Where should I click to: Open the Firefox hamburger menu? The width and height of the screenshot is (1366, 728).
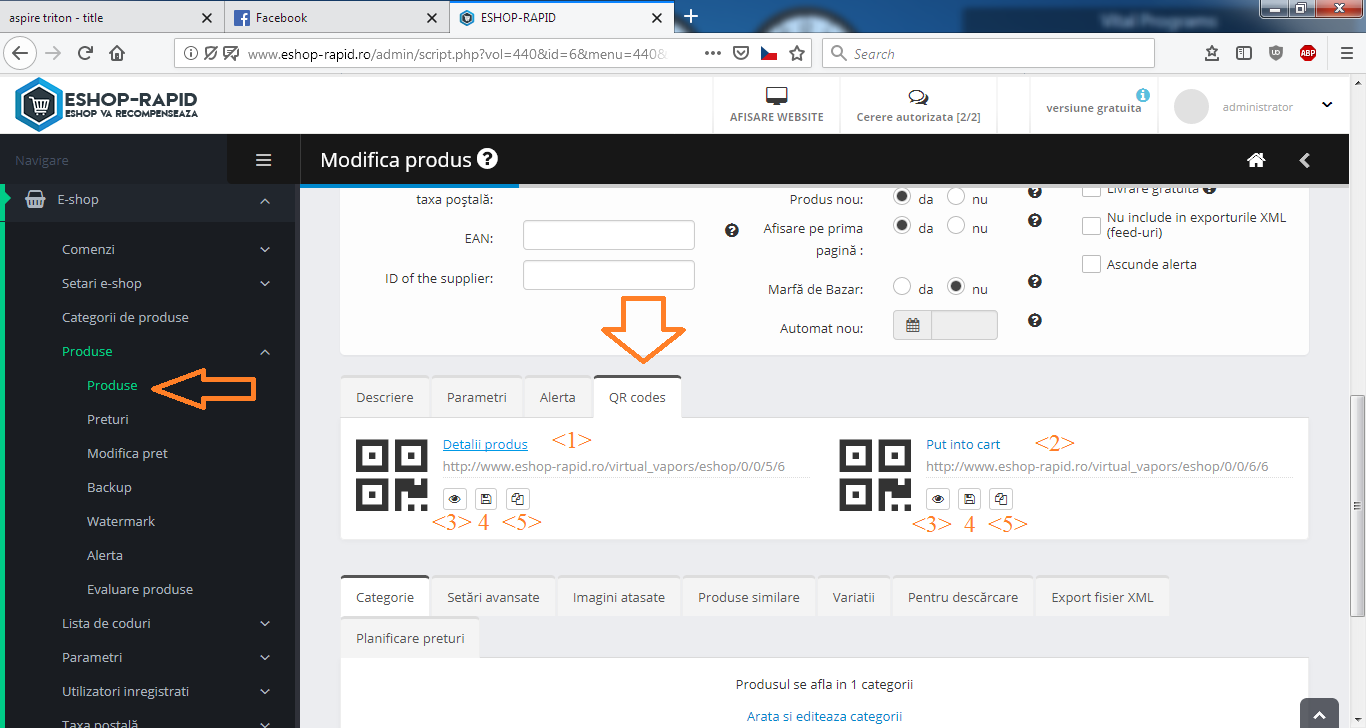1346,53
